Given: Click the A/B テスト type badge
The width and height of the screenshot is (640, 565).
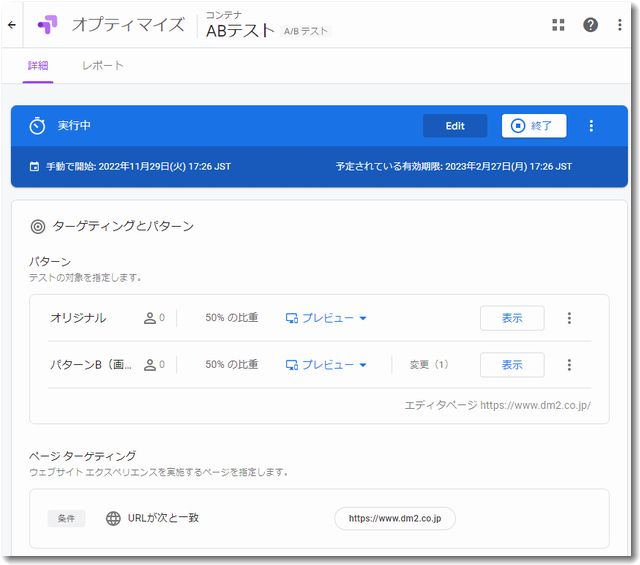Looking at the screenshot, I should [306, 31].
